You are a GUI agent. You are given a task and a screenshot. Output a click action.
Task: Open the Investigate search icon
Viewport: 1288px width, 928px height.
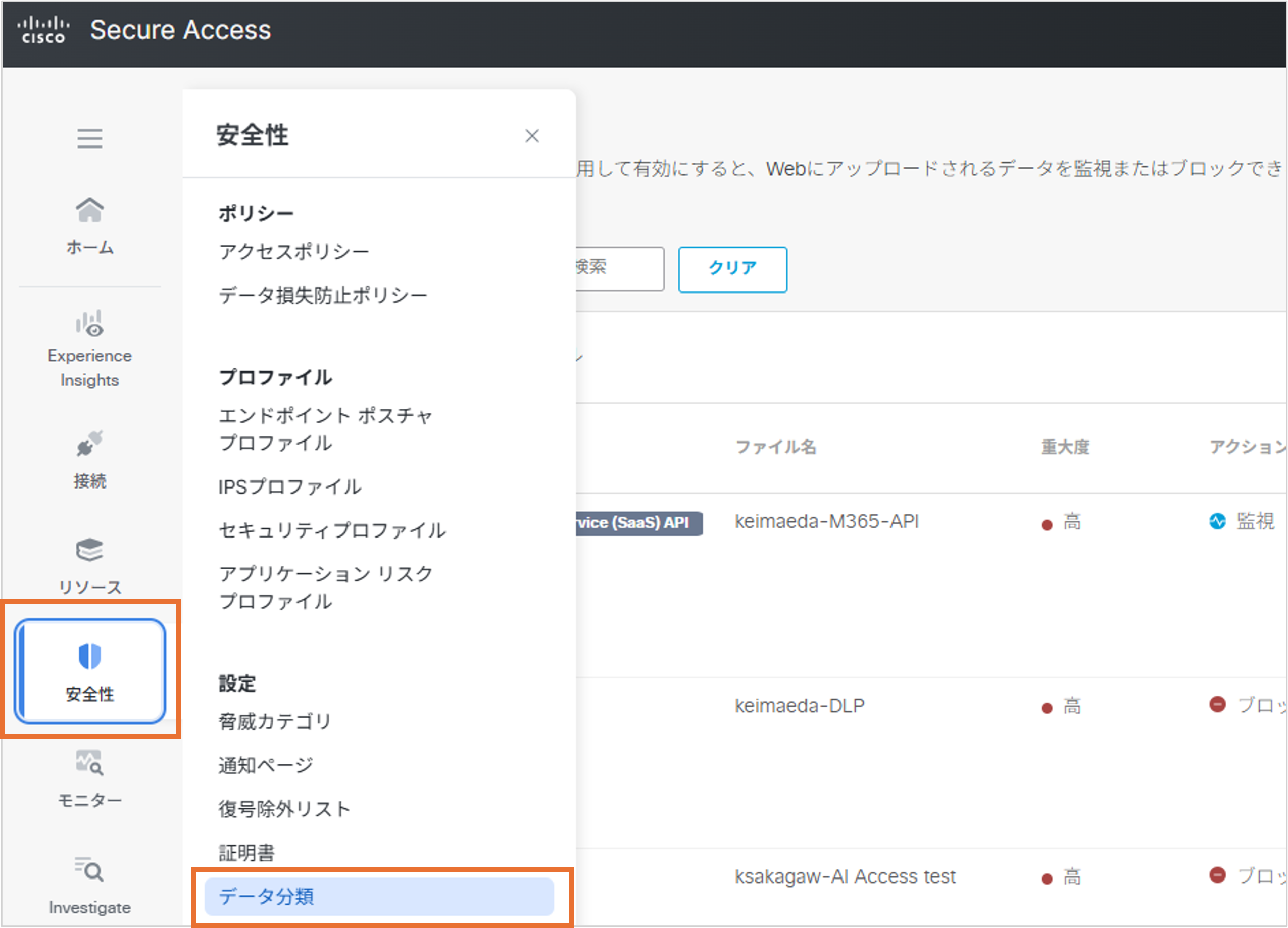(90, 869)
